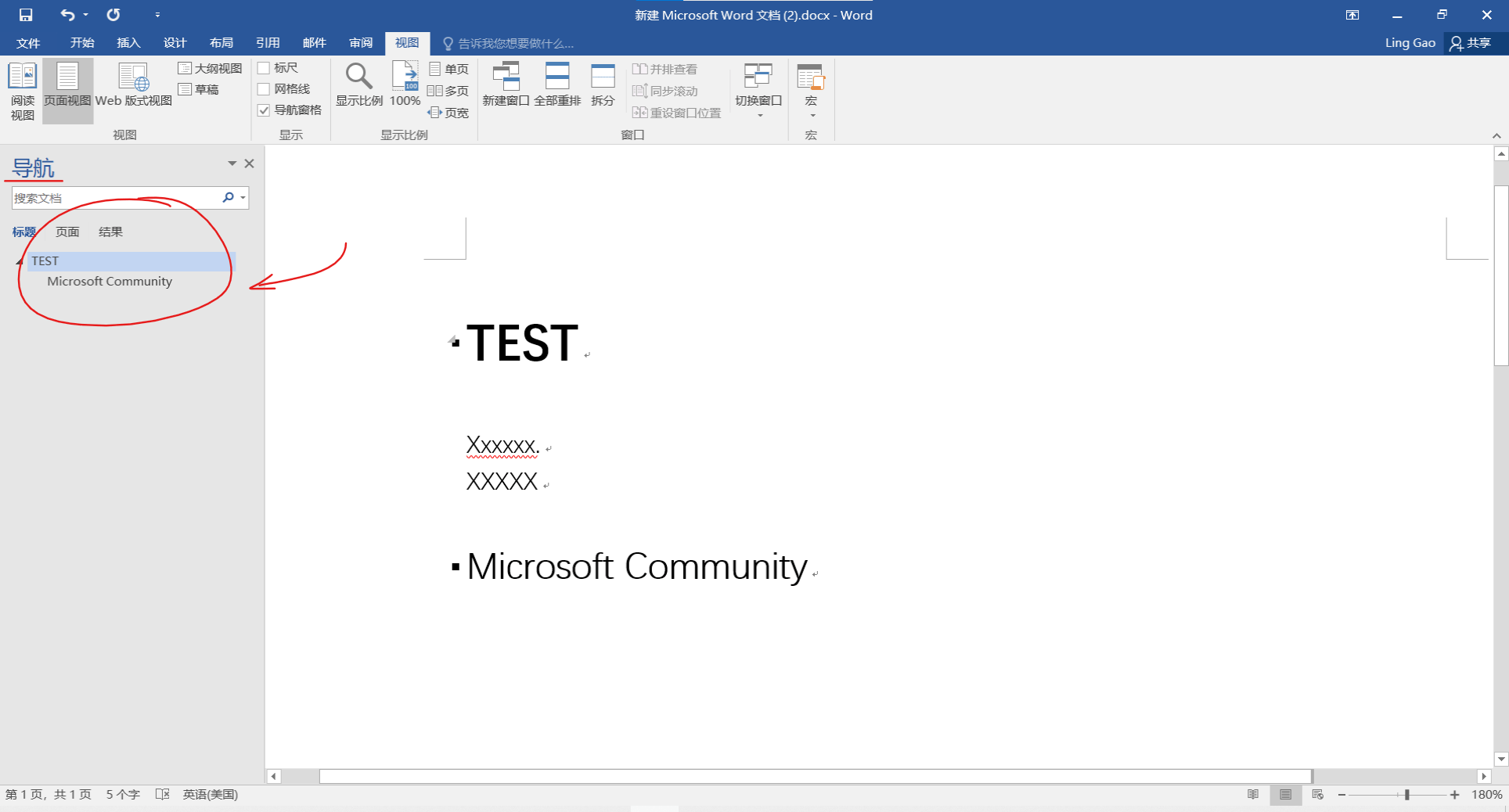
Task: Open the Layout tab (布局)
Action: (221, 43)
